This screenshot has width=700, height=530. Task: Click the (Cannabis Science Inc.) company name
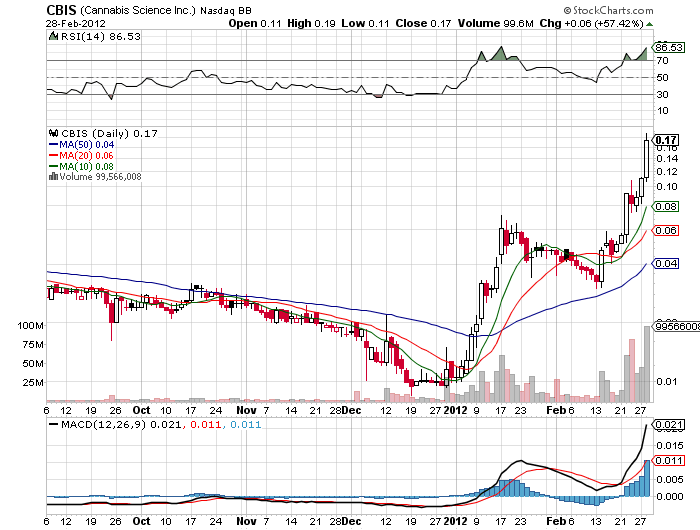[138, 10]
